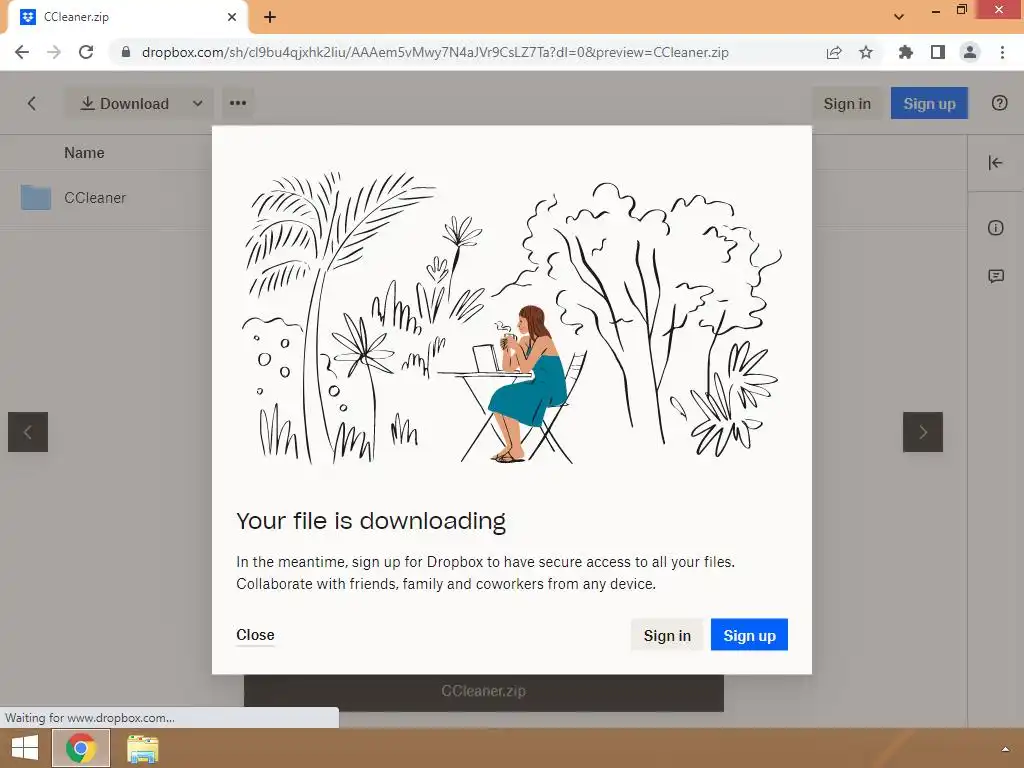Click the garden illustration image
Image resolution: width=1024 pixels, height=768 pixels.
coord(511,318)
